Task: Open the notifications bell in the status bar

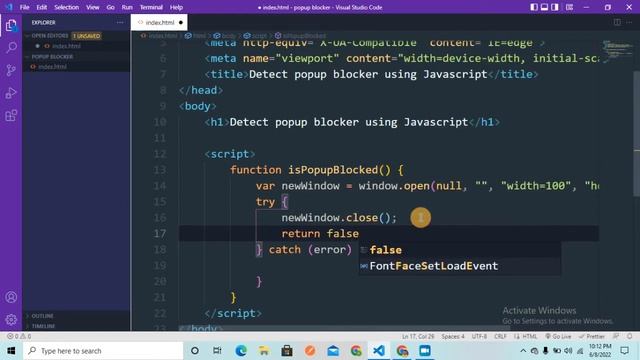Action: coord(630,336)
